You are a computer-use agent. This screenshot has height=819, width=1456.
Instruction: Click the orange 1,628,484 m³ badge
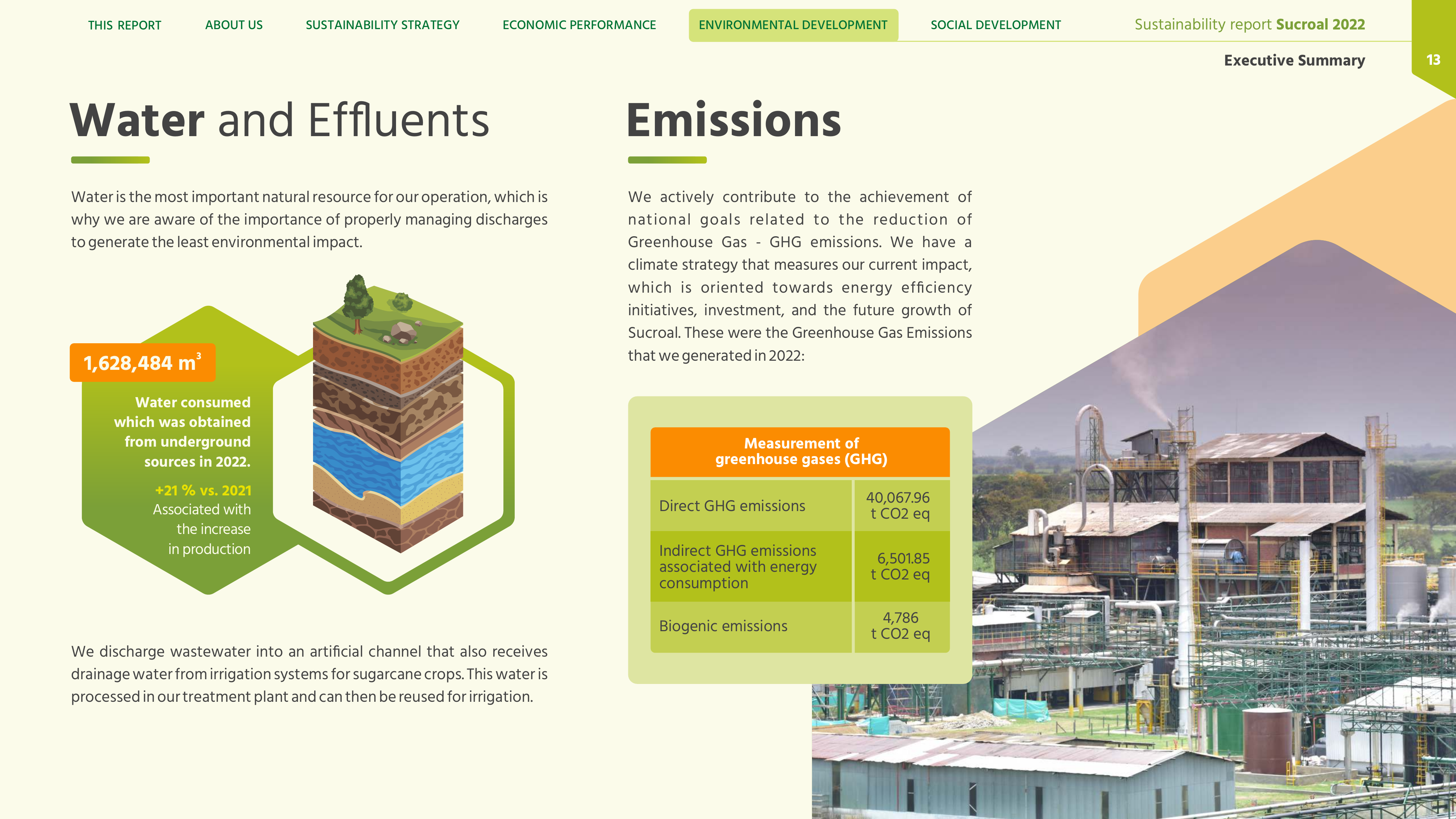click(142, 362)
